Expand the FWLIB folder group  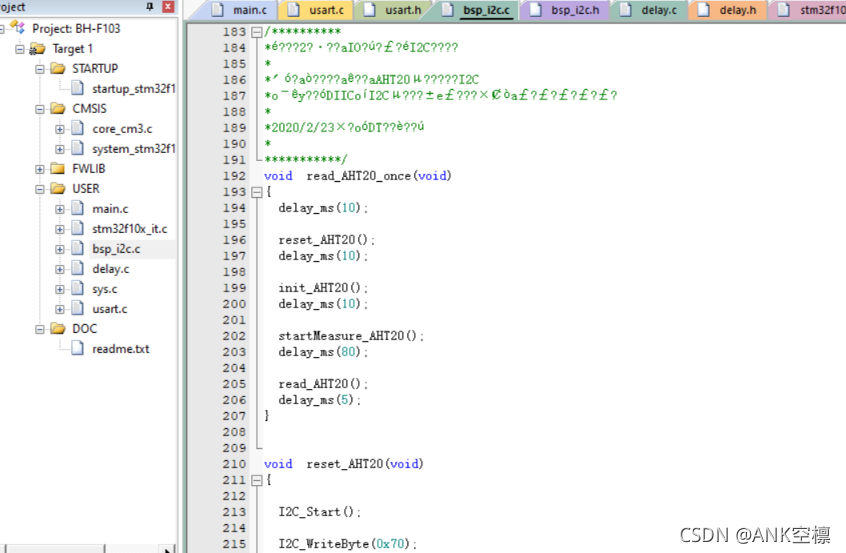point(40,169)
